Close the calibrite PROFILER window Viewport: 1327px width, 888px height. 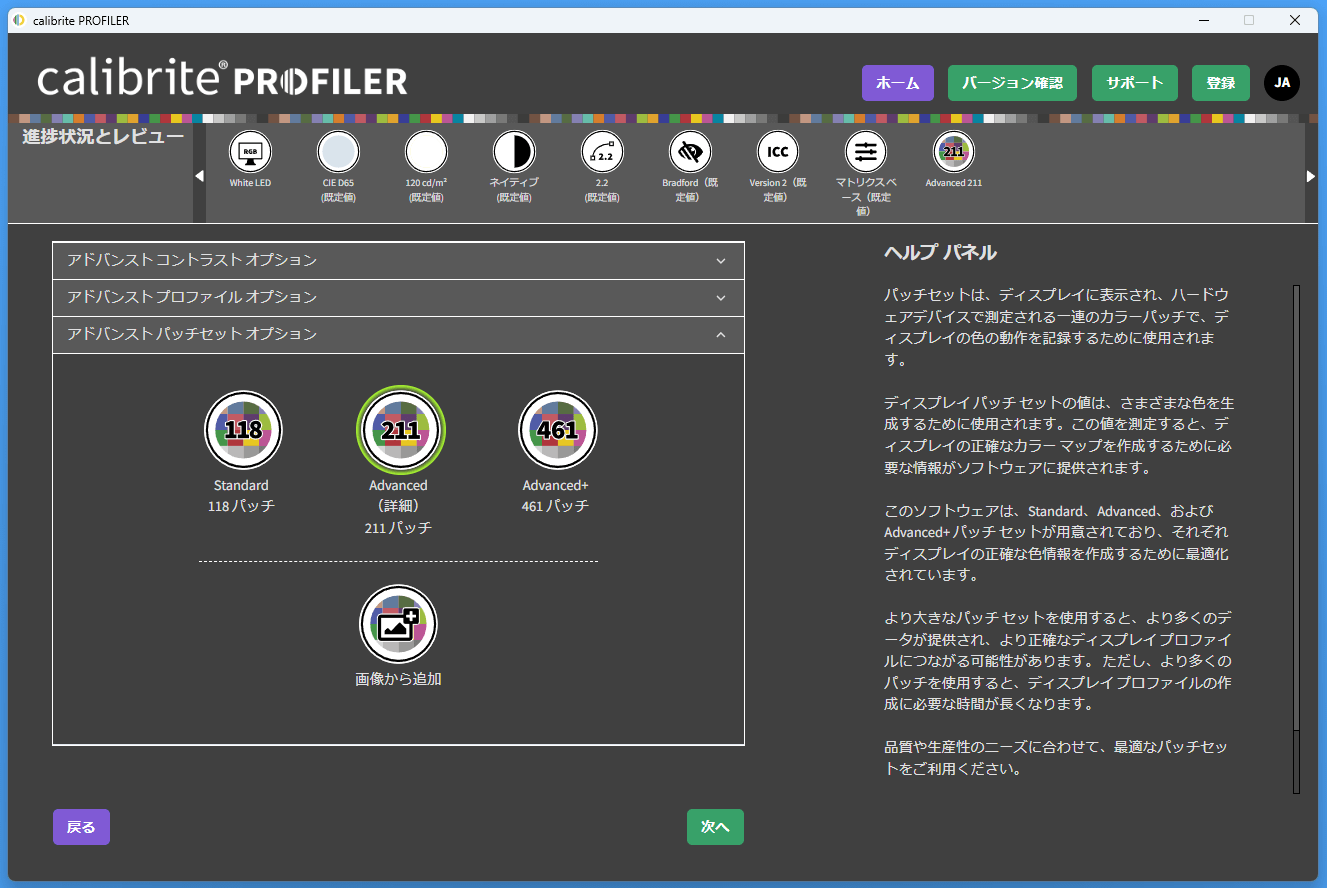pyautogui.click(x=1294, y=20)
